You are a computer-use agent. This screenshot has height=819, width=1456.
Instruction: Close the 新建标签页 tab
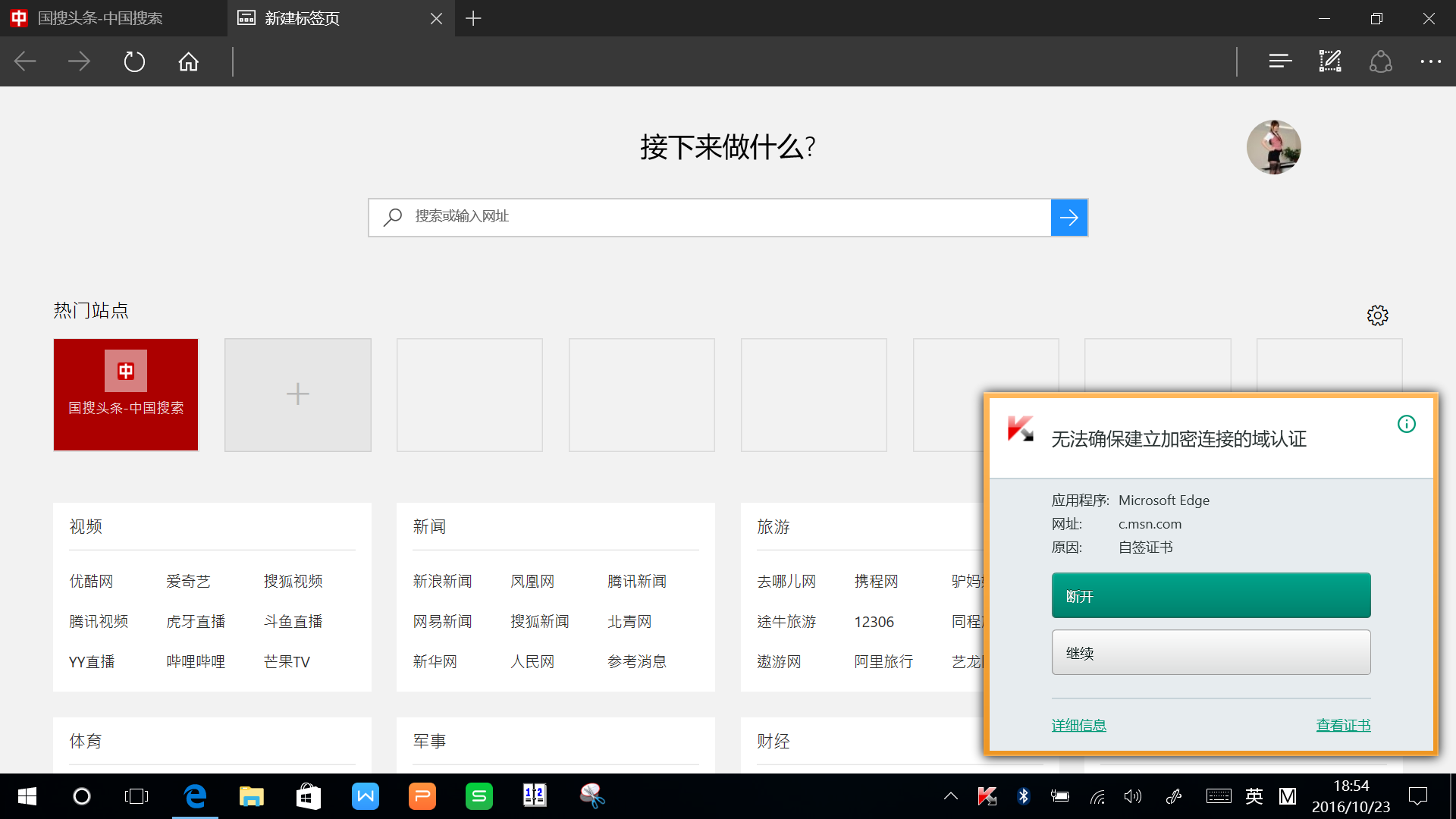click(436, 18)
